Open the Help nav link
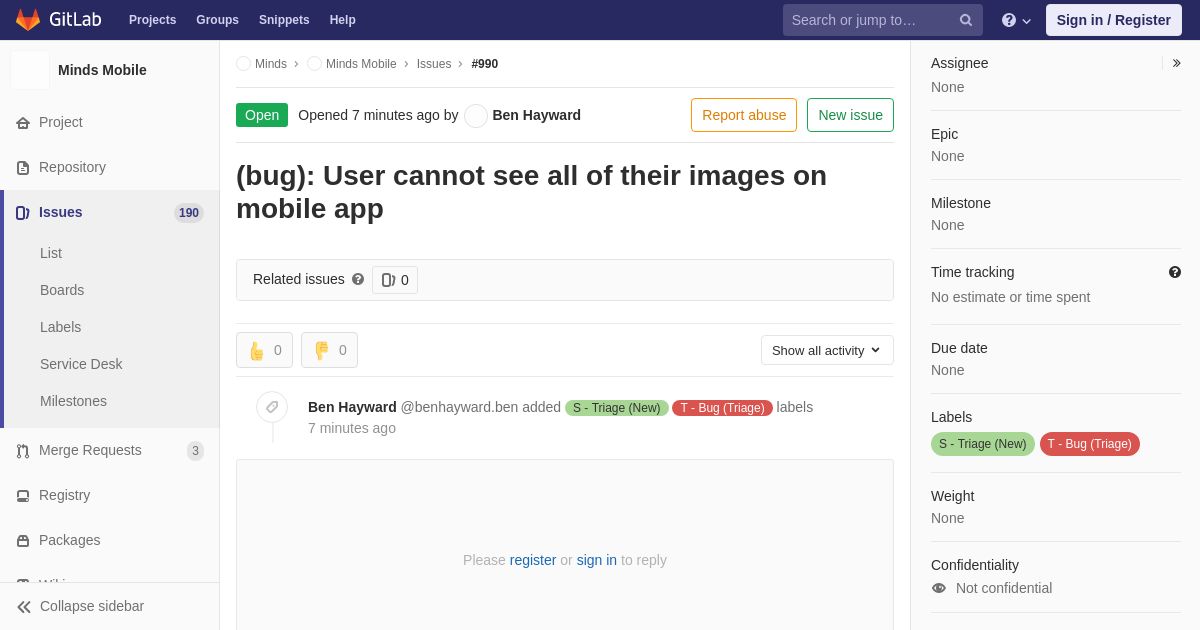 tap(343, 20)
